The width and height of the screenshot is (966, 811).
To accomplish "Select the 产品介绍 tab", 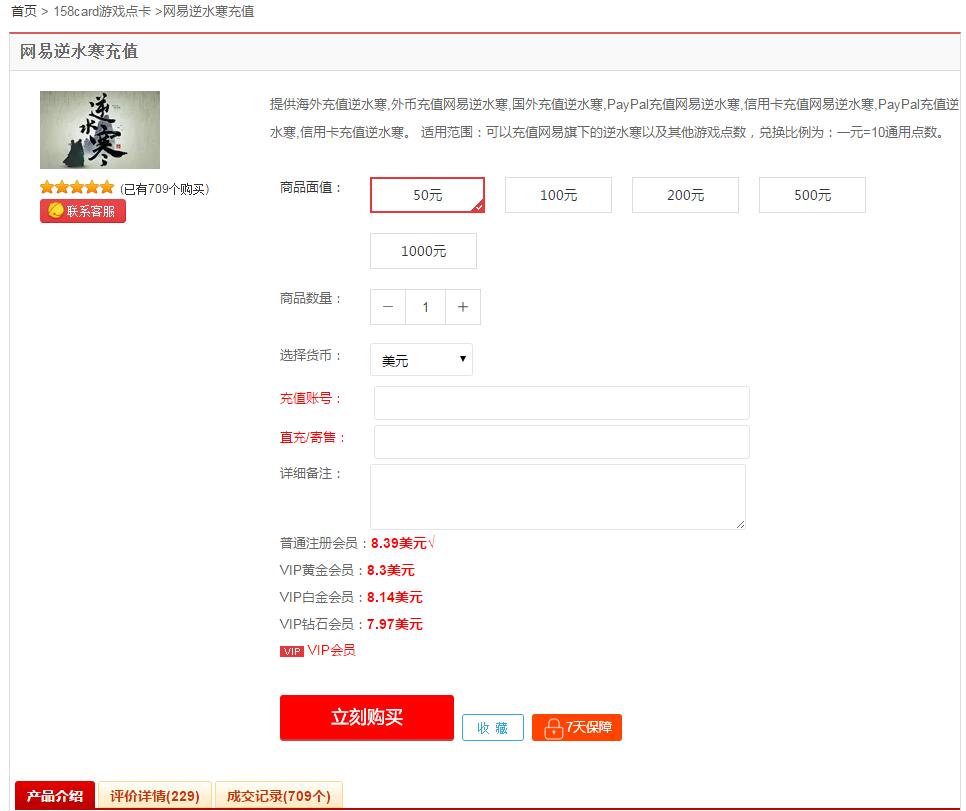I will tap(55, 796).
